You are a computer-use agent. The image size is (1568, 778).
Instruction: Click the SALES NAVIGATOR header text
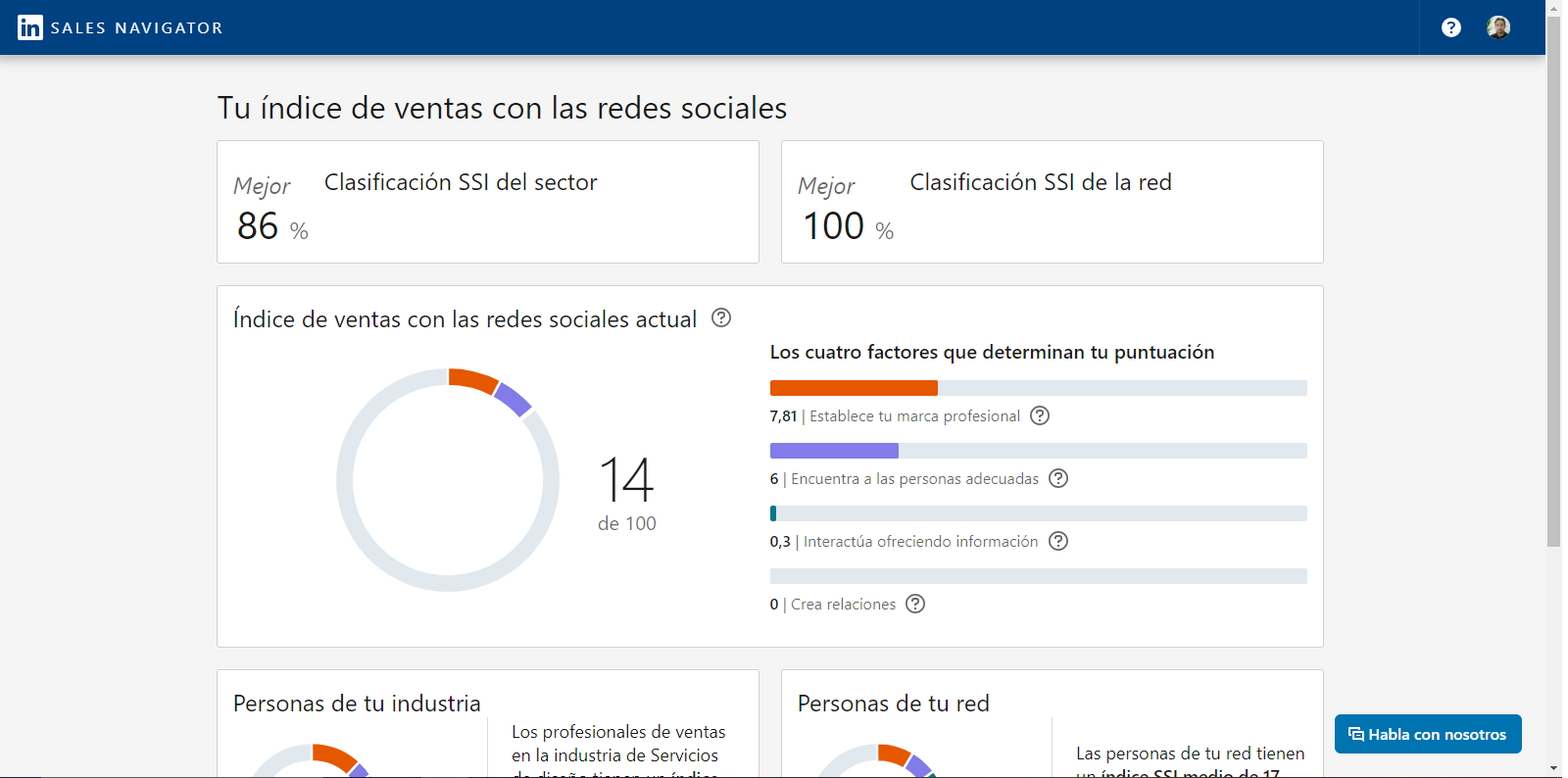(x=137, y=28)
